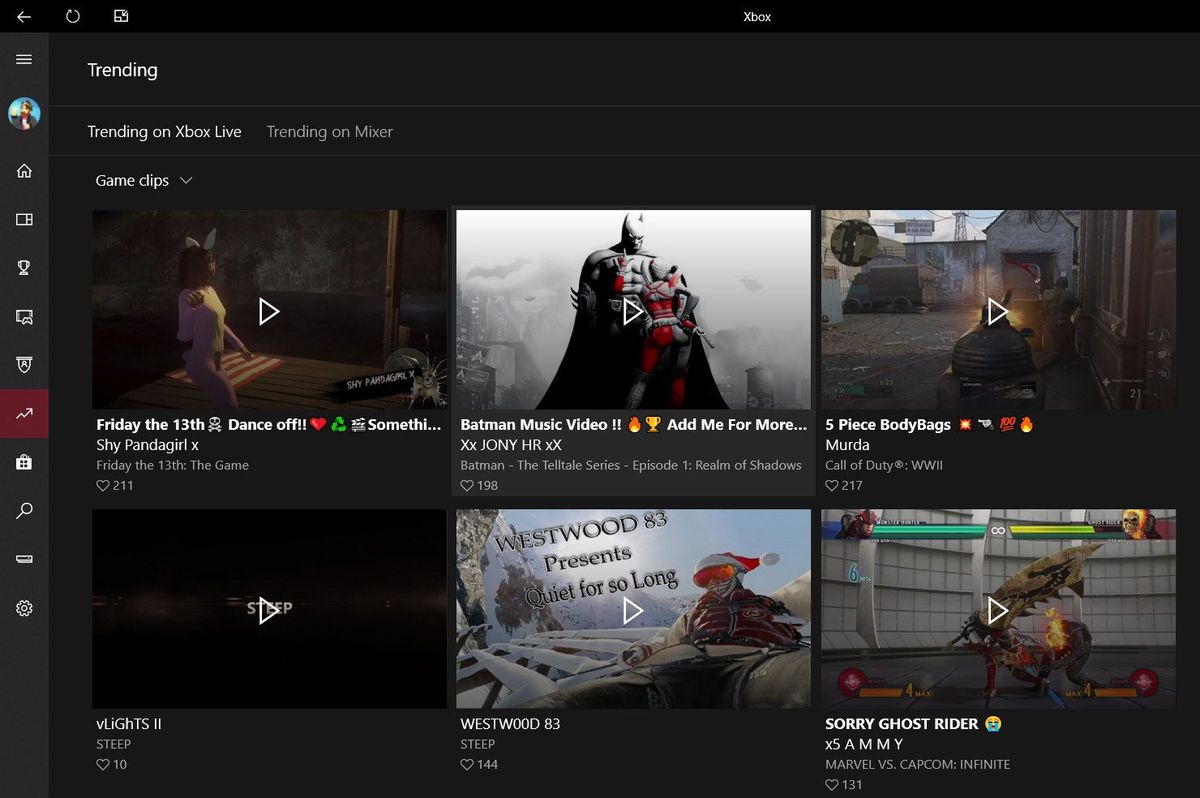Screen dimensions: 1200x798
Task: Select the Trending sidebar icon
Action: (x=24, y=413)
